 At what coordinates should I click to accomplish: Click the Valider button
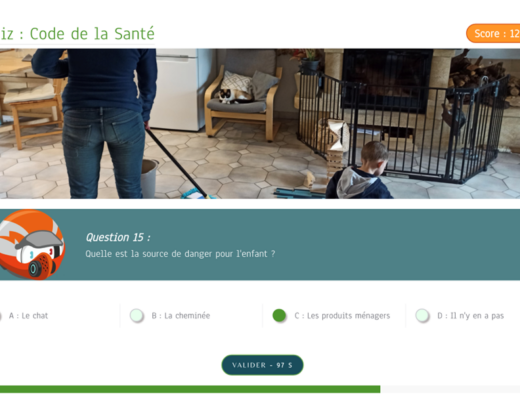pos(262,365)
